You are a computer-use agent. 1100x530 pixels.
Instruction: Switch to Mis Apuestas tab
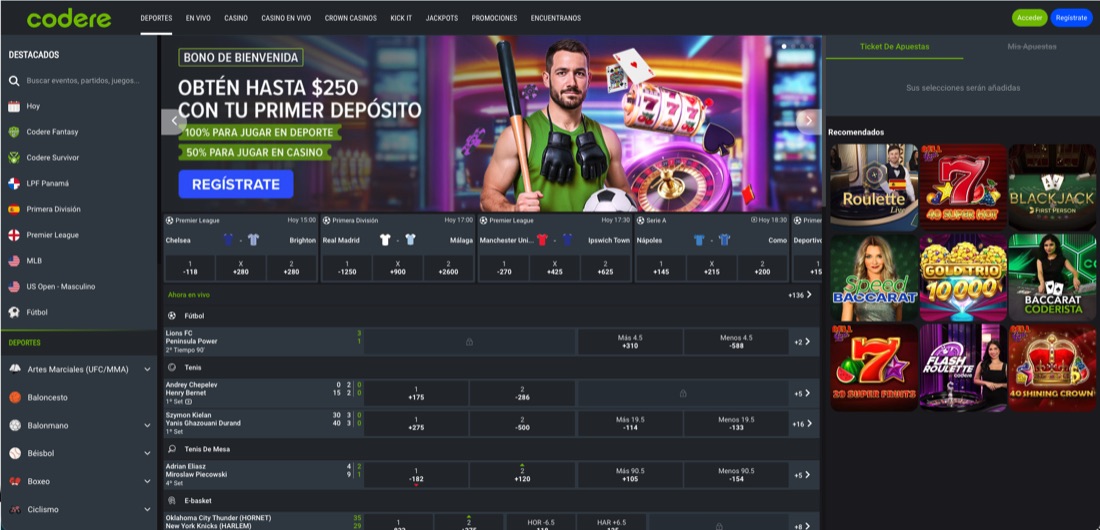pyautogui.click(x=1031, y=47)
